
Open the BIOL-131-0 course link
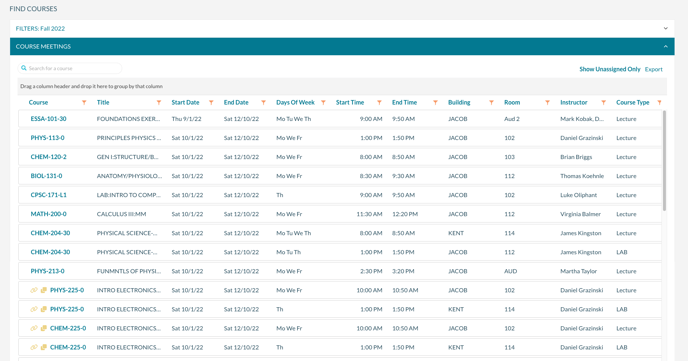pos(46,176)
